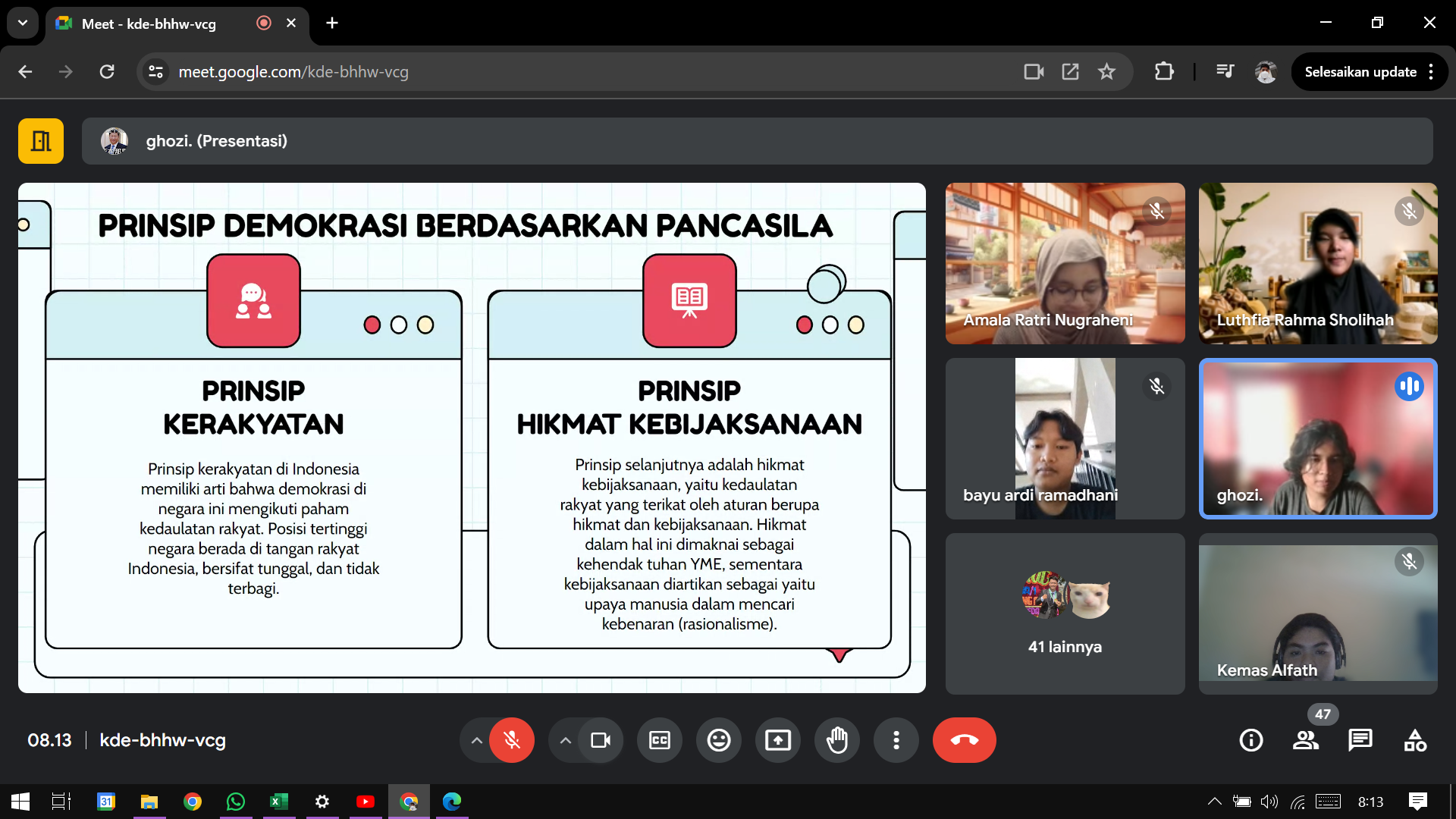Image resolution: width=1456 pixels, height=819 pixels.
Task: Open WhatsApp from the taskbar
Action: point(235,802)
